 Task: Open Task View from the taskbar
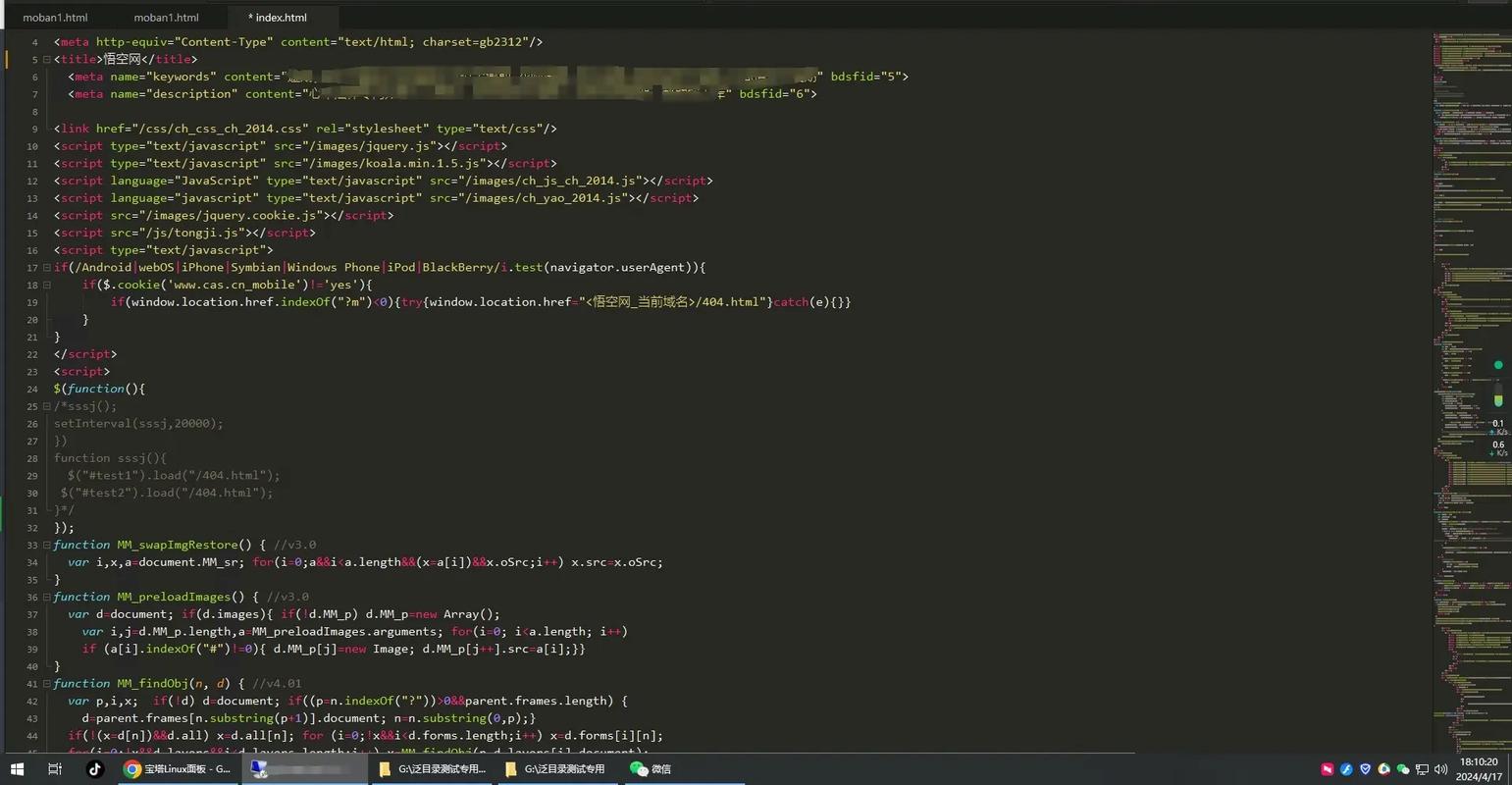pos(55,769)
